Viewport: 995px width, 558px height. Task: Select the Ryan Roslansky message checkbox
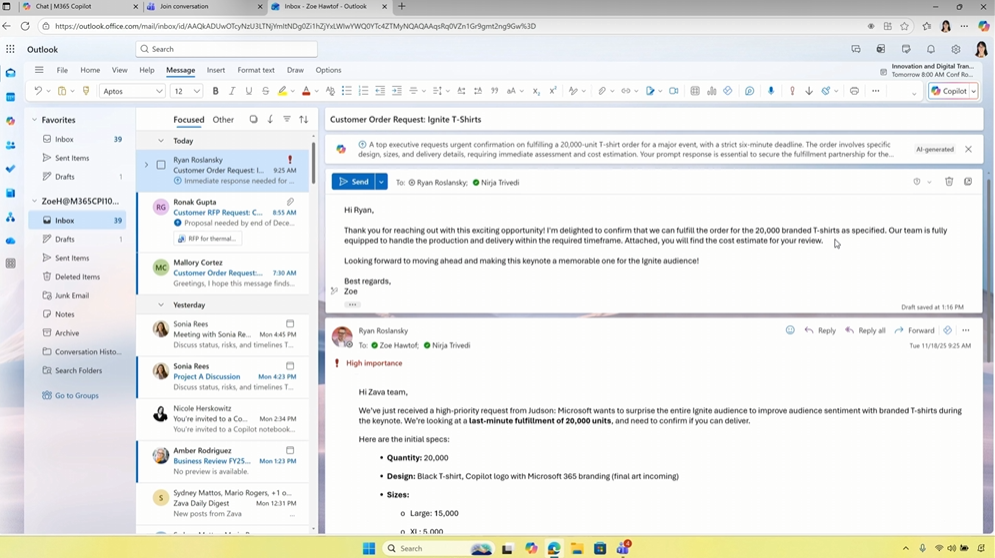tap(161, 165)
